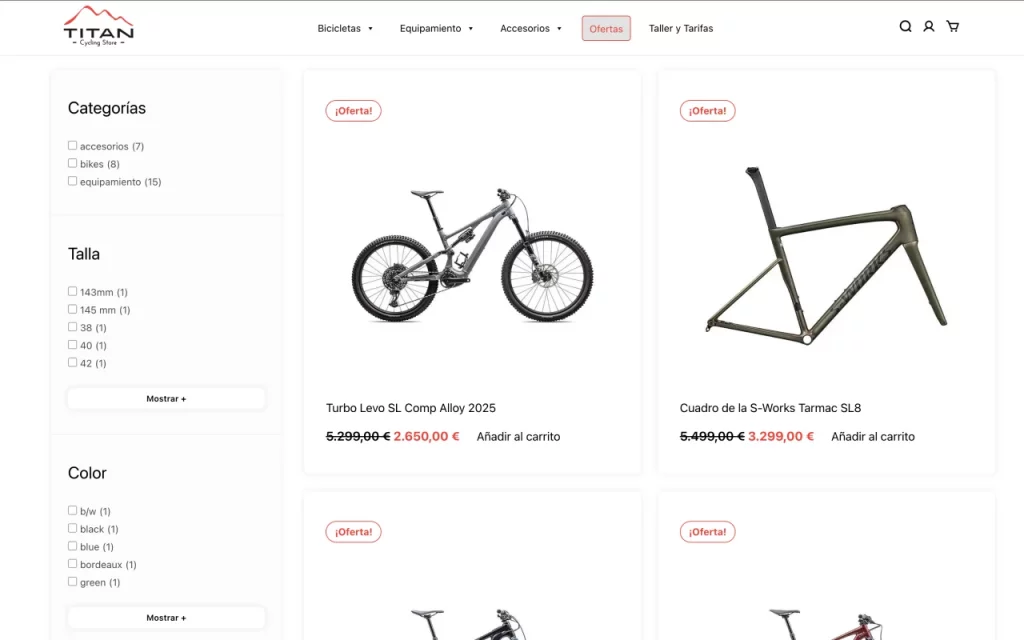Click Mostrar + under Color filters
Image resolution: width=1024 pixels, height=640 pixels.
click(166, 617)
